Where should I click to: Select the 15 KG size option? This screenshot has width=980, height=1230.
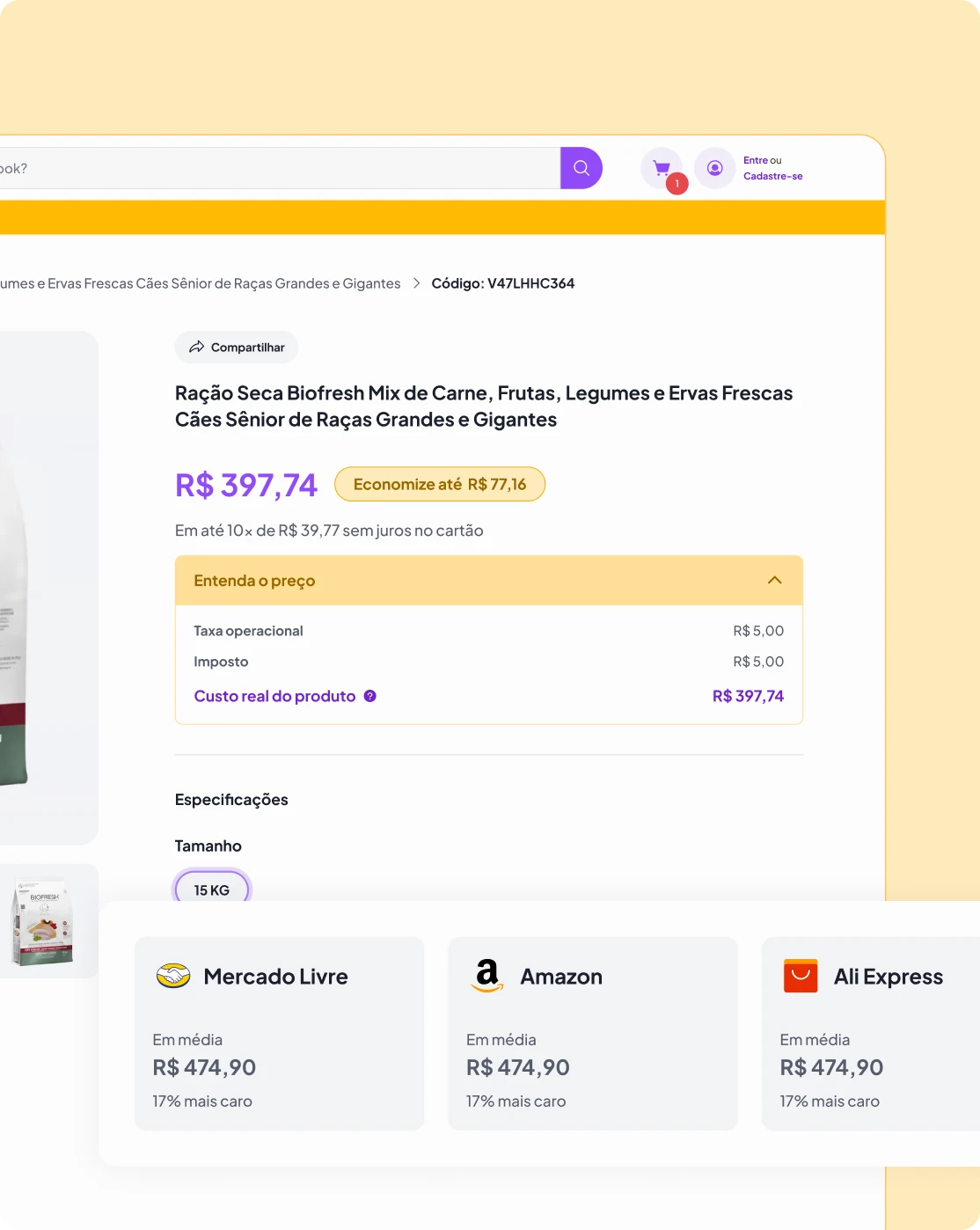[212, 890]
